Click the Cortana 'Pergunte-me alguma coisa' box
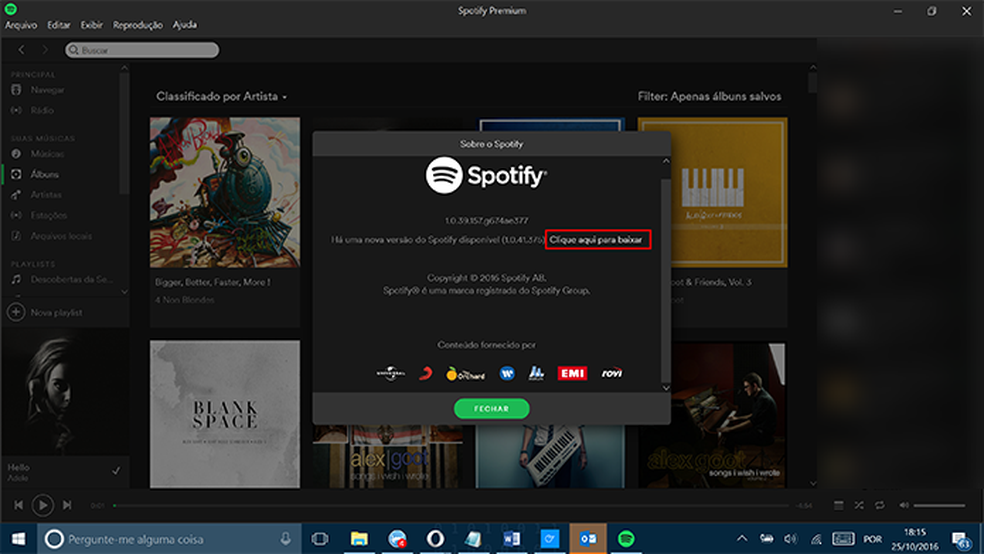The height and width of the screenshot is (554, 984). (169, 539)
